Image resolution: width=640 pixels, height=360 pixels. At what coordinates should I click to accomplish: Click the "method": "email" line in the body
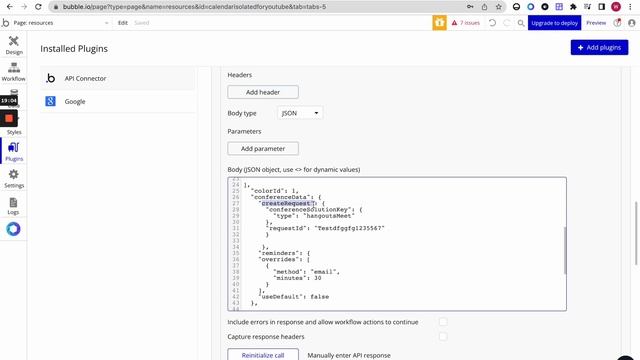tap(306, 271)
